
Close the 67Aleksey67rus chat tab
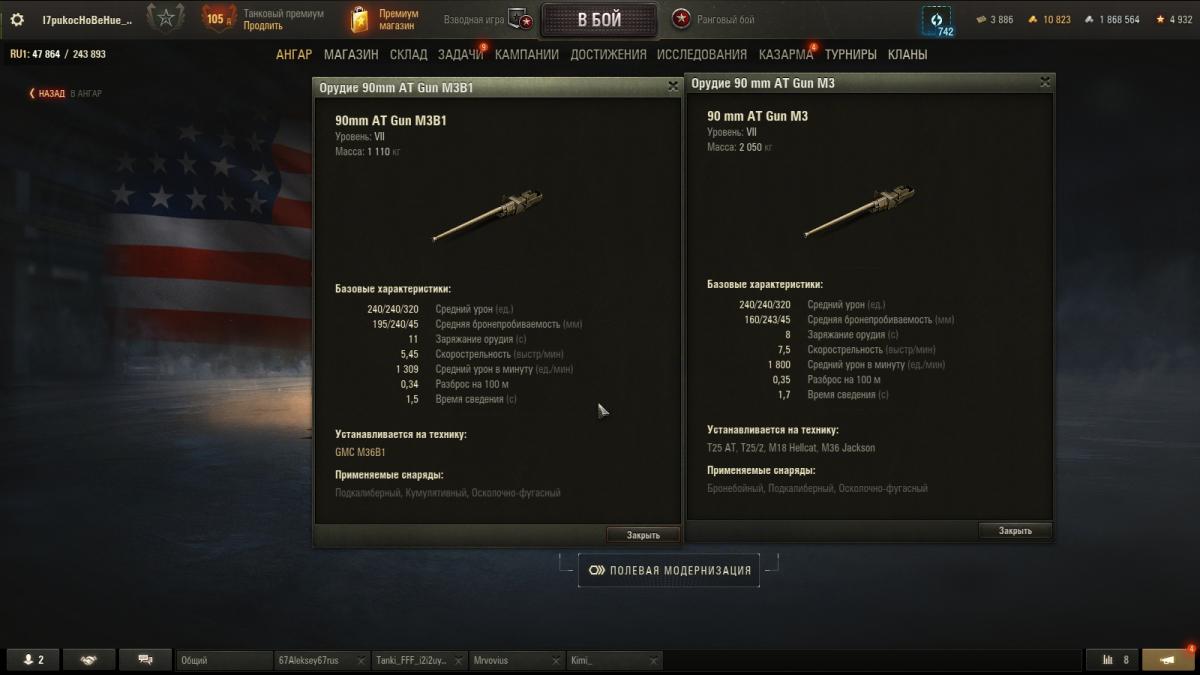(x=361, y=660)
